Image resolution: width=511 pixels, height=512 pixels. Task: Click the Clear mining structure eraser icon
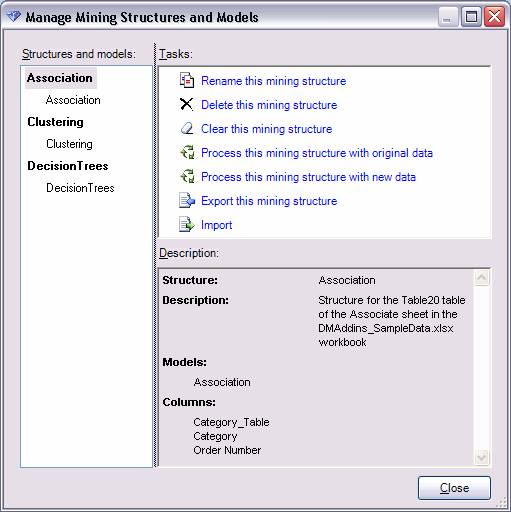click(187, 128)
